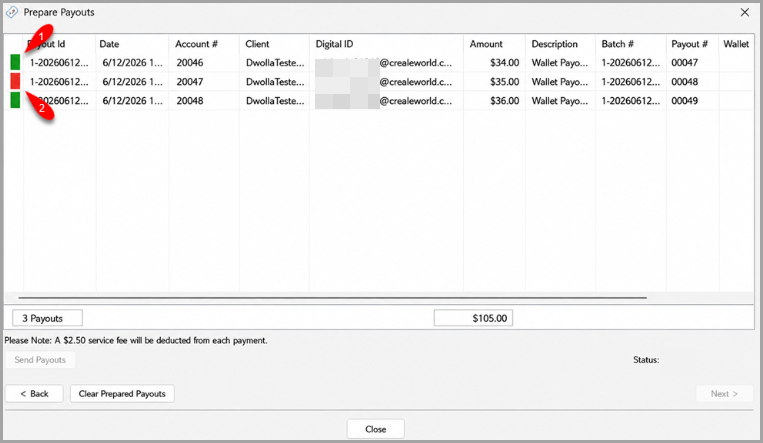Viewport: 763px width, 443px height.
Task: Click the Client cell in row 20047
Action: pyautogui.click(x=275, y=81)
